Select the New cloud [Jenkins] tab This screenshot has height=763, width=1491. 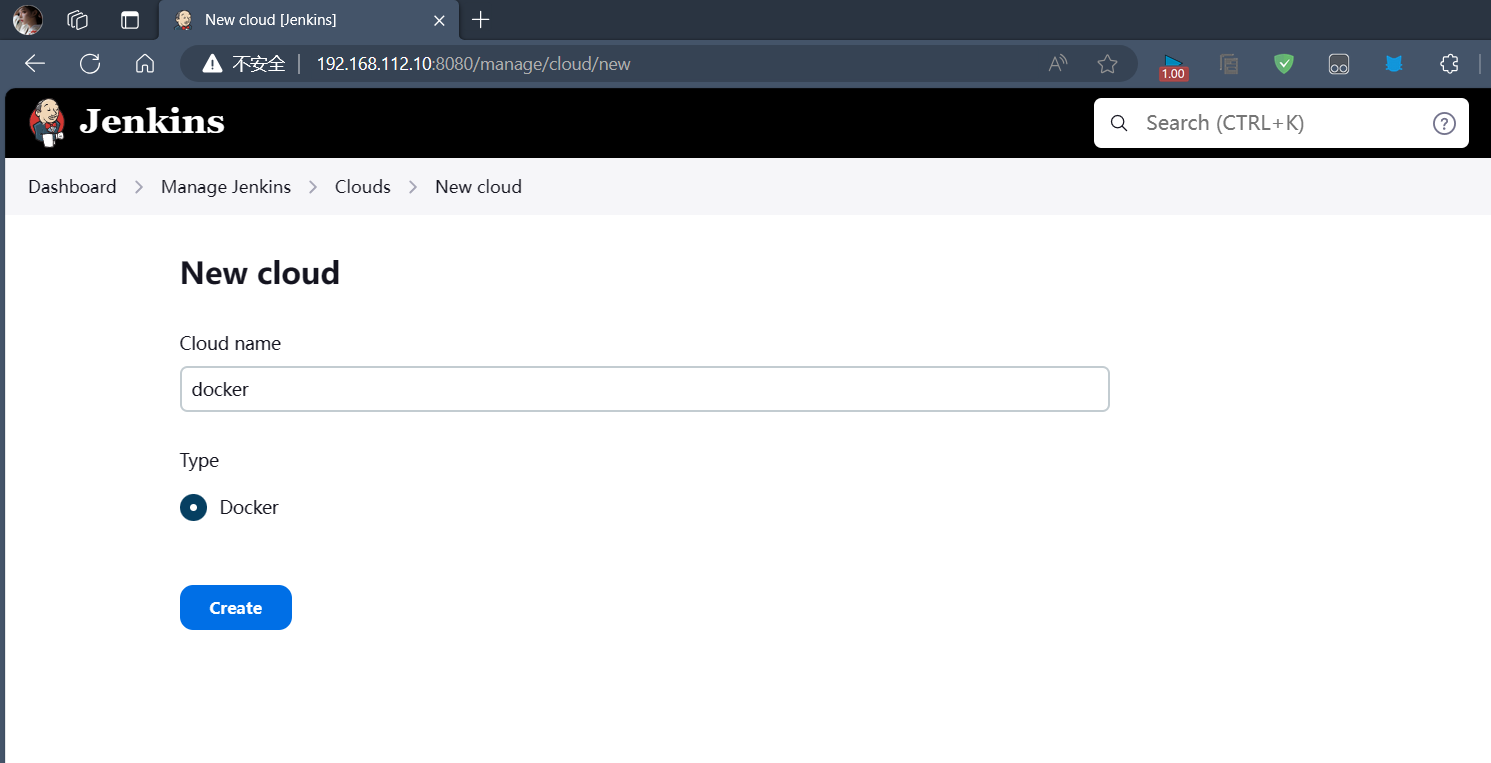pos(309,20)
